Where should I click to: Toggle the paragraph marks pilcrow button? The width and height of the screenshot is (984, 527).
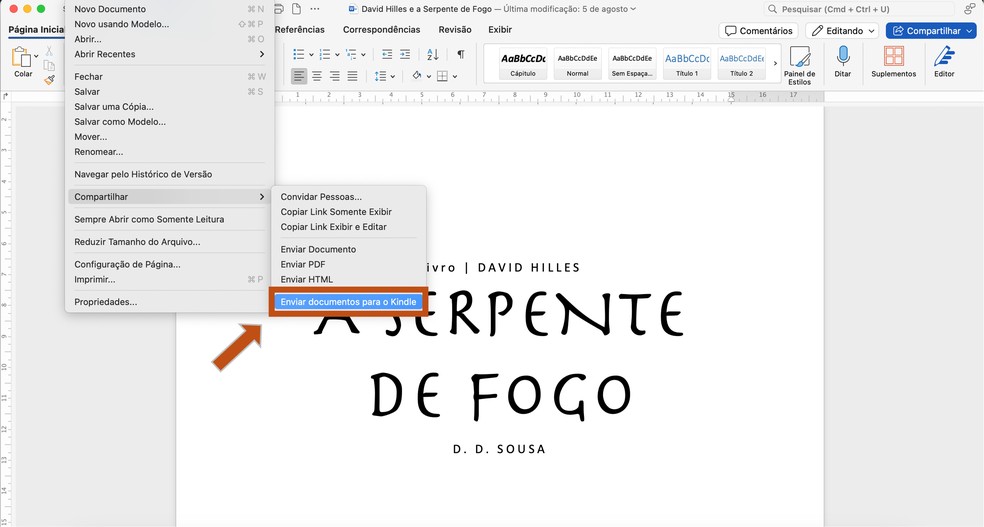460,54
